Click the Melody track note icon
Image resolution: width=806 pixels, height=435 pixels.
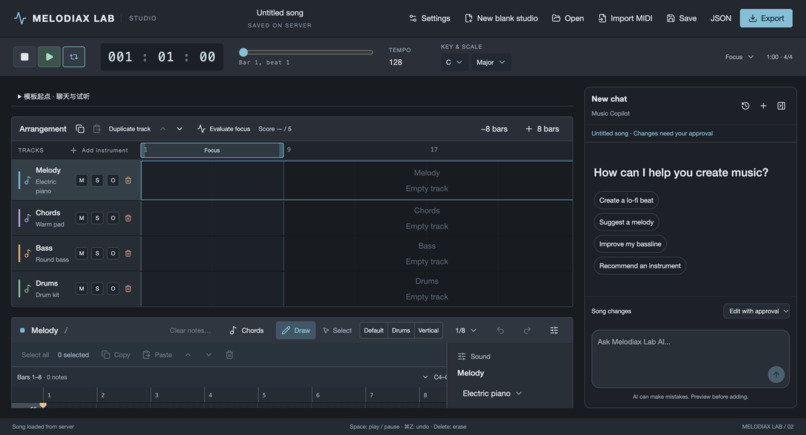28,180
